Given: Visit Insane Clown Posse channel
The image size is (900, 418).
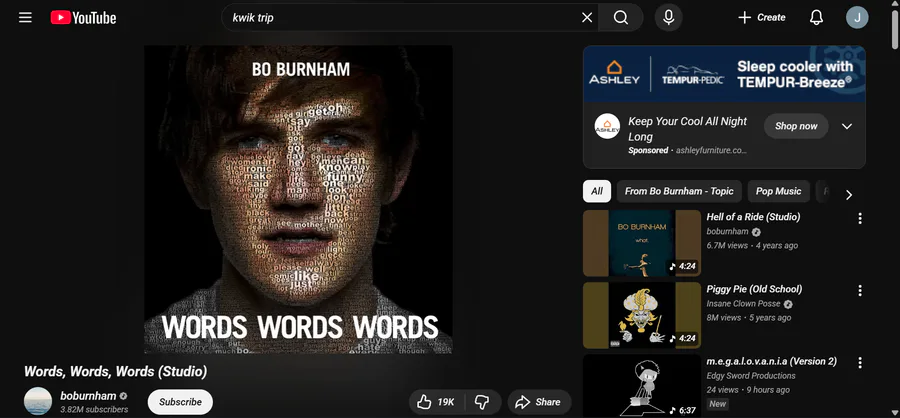Looking at the screenshot, I should 744,304.
